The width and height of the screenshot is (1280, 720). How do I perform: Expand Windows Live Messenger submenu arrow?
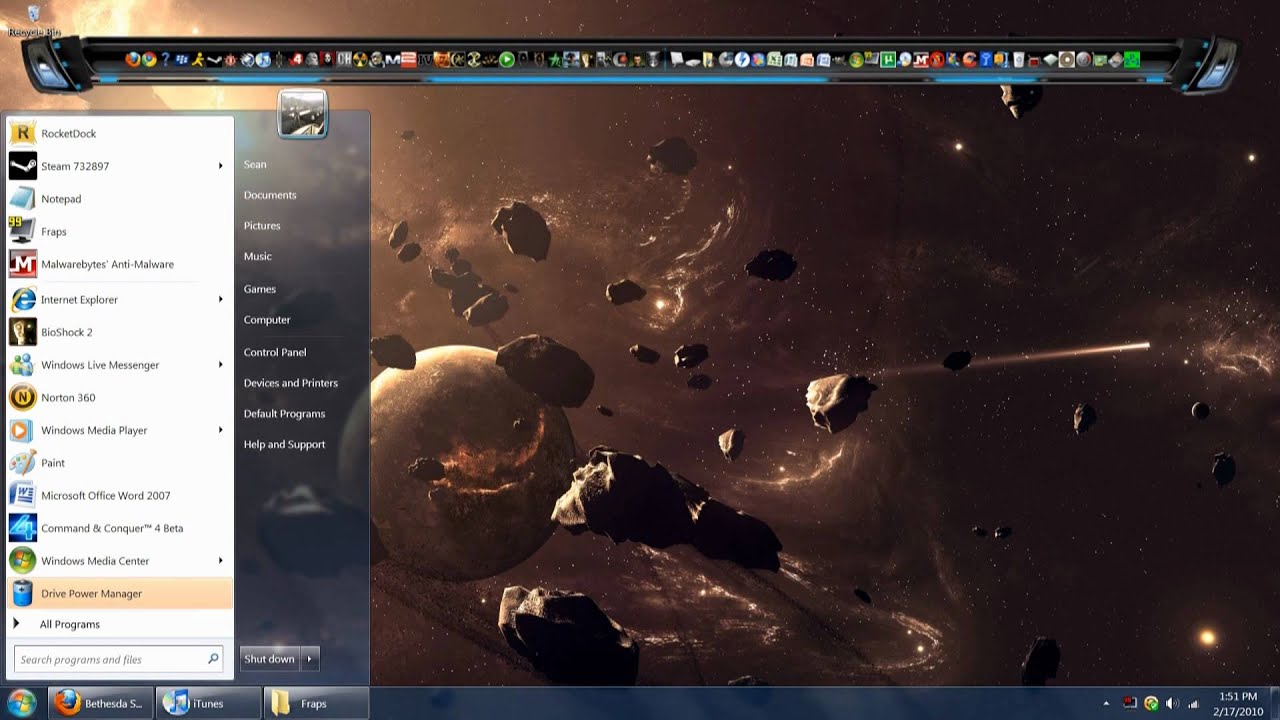[x=220, y=365]
